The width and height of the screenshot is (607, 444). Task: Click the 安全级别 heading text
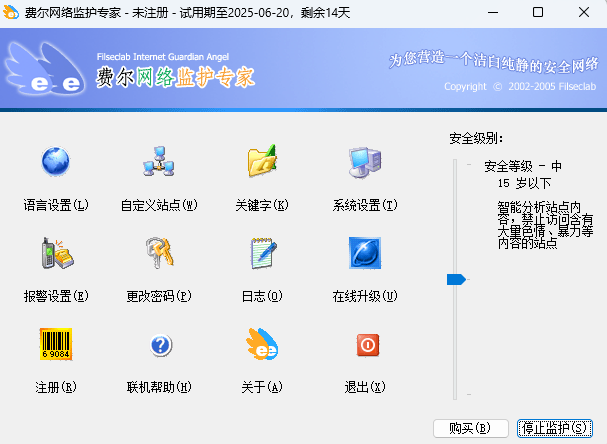476,138
